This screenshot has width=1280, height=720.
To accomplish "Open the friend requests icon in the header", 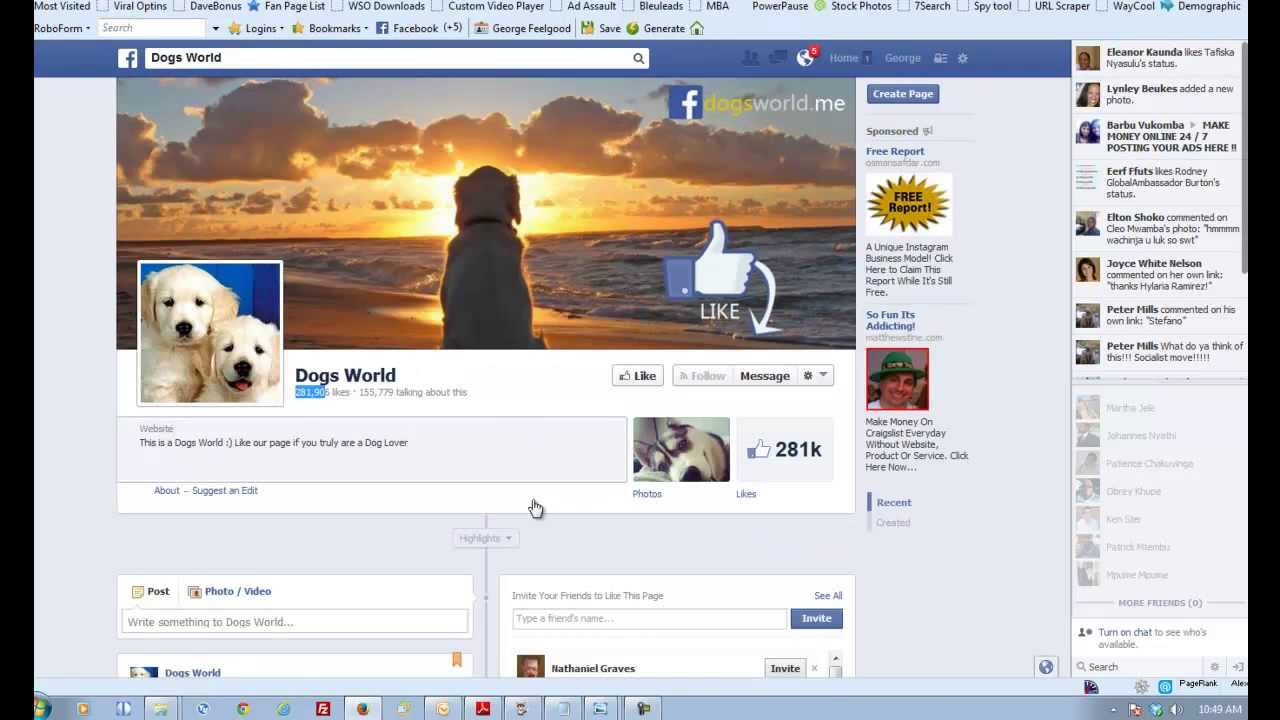I will click(x=750, y=58).
